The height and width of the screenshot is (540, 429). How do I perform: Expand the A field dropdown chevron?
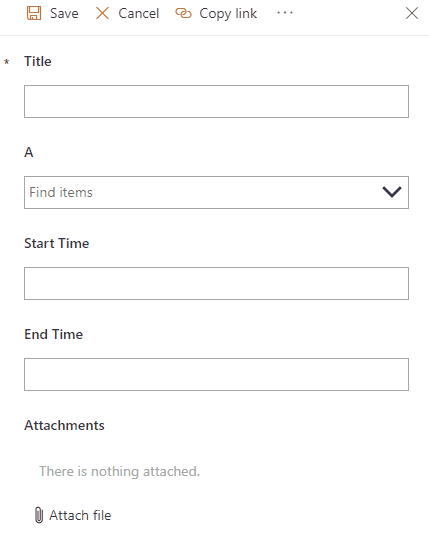click(x=392, y=192)
